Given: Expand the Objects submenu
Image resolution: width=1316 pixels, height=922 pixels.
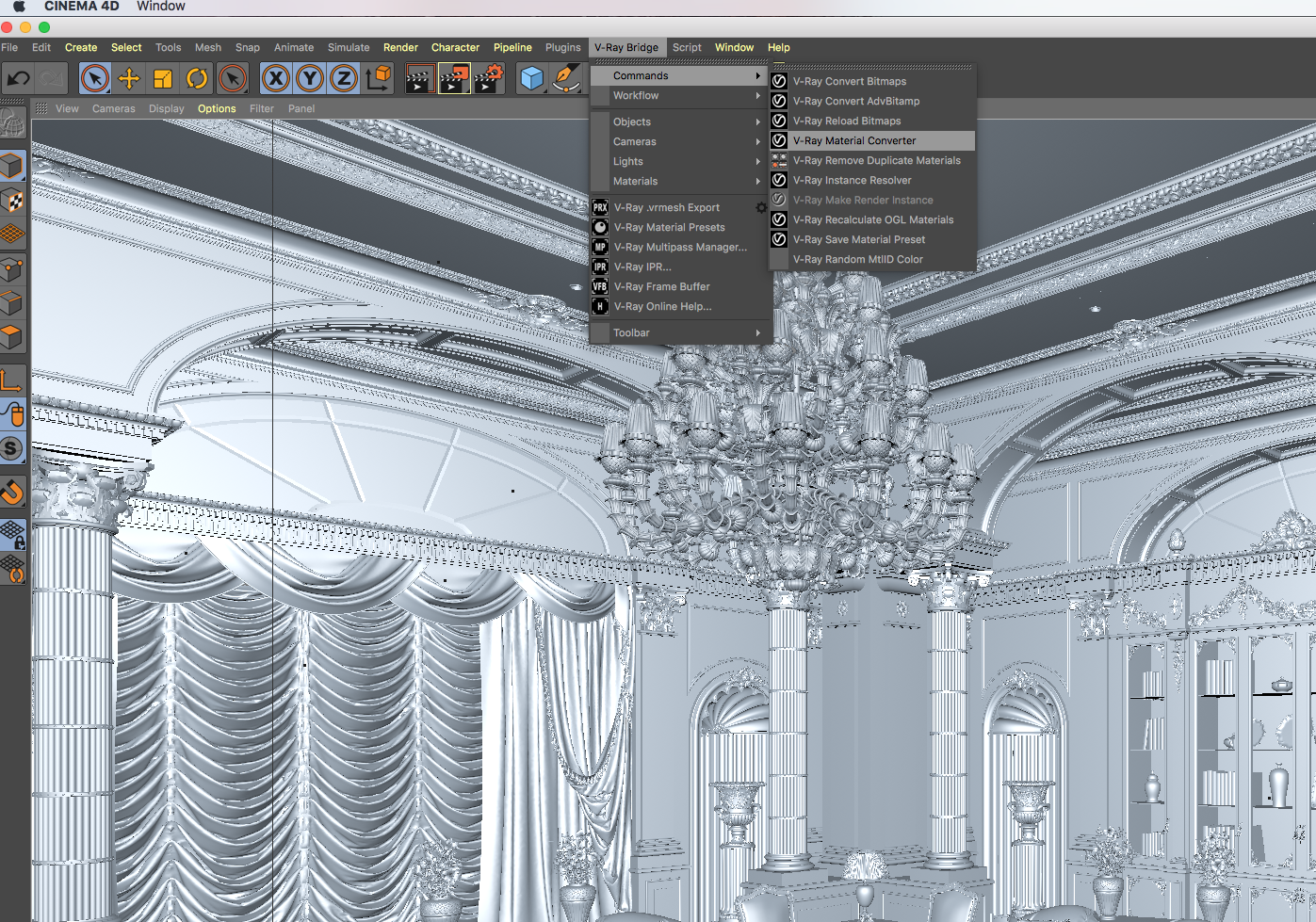Looking at the screenshot, I should [680, 121].
